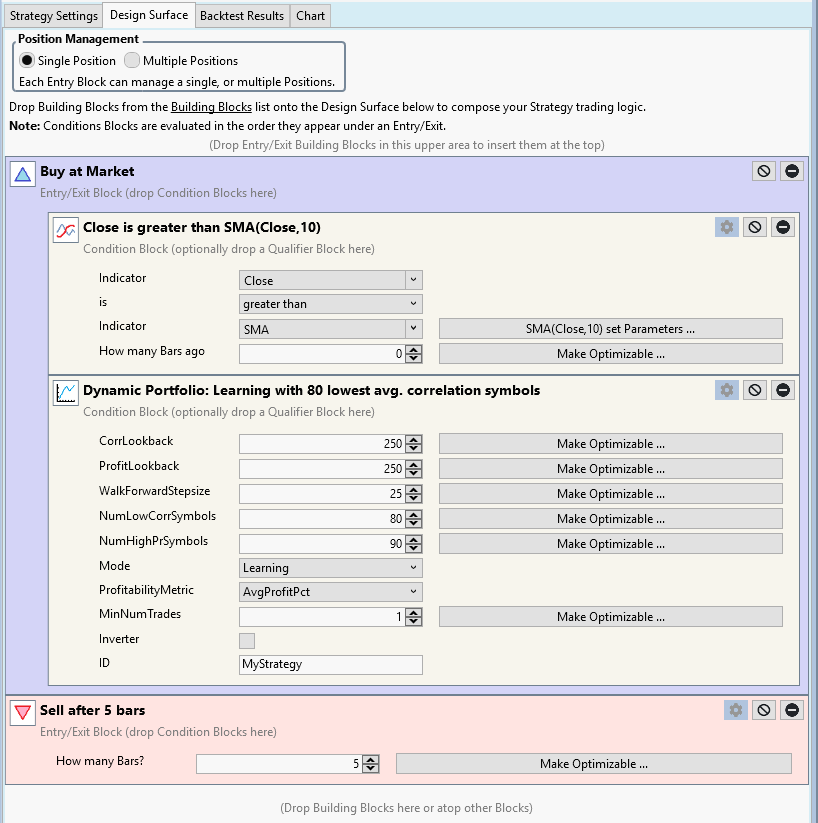Switch to Strategy Settings tab

point(54,16)
